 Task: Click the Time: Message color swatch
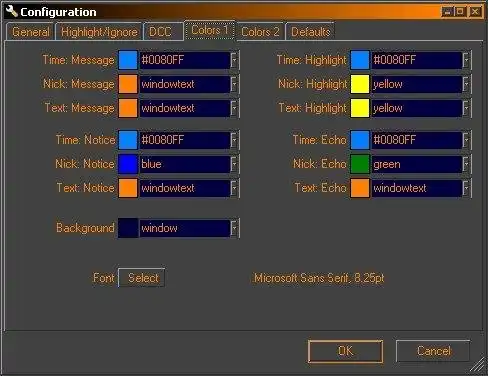(128, 60)
